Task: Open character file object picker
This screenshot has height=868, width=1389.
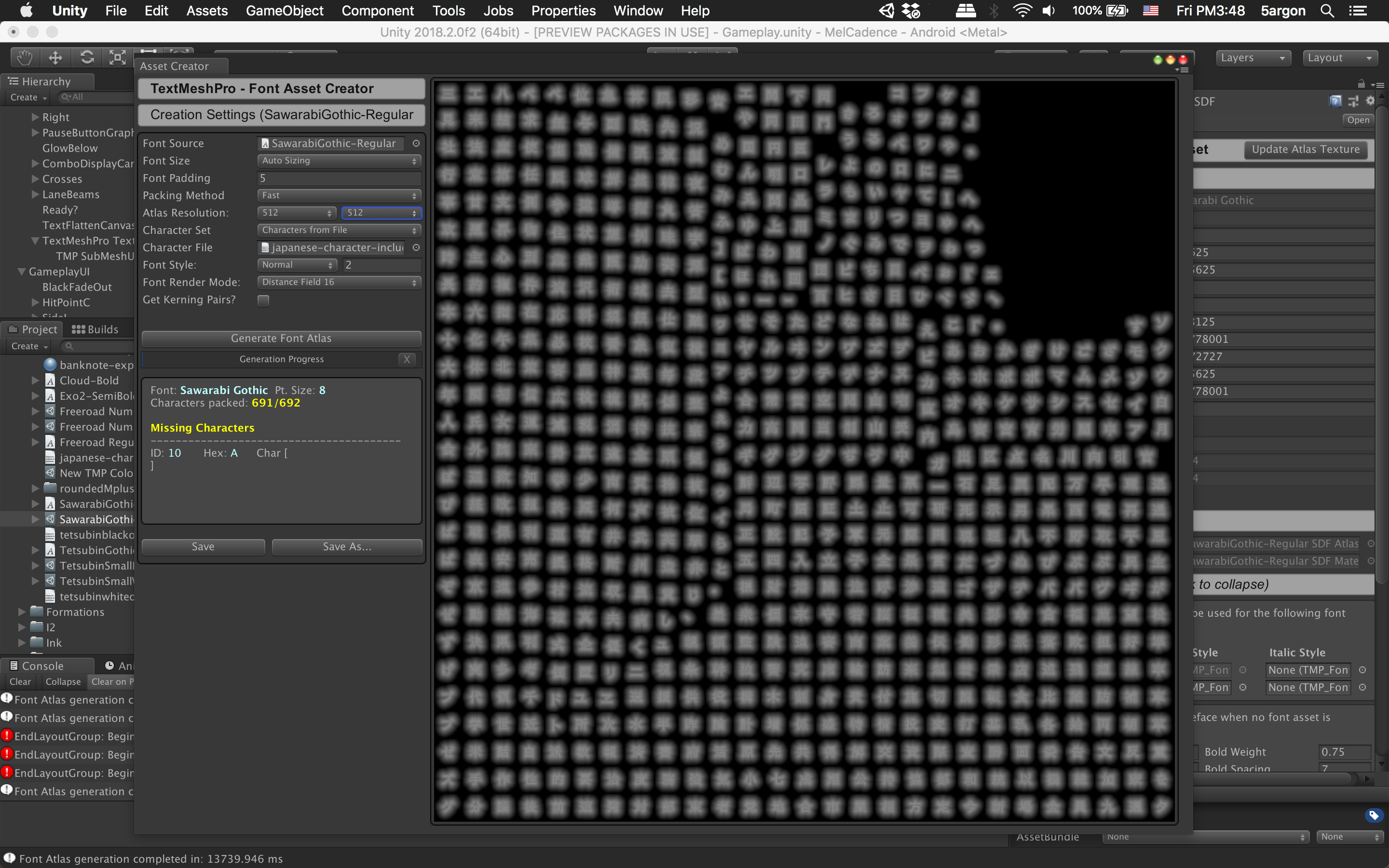Action: (x=416, y=247)
